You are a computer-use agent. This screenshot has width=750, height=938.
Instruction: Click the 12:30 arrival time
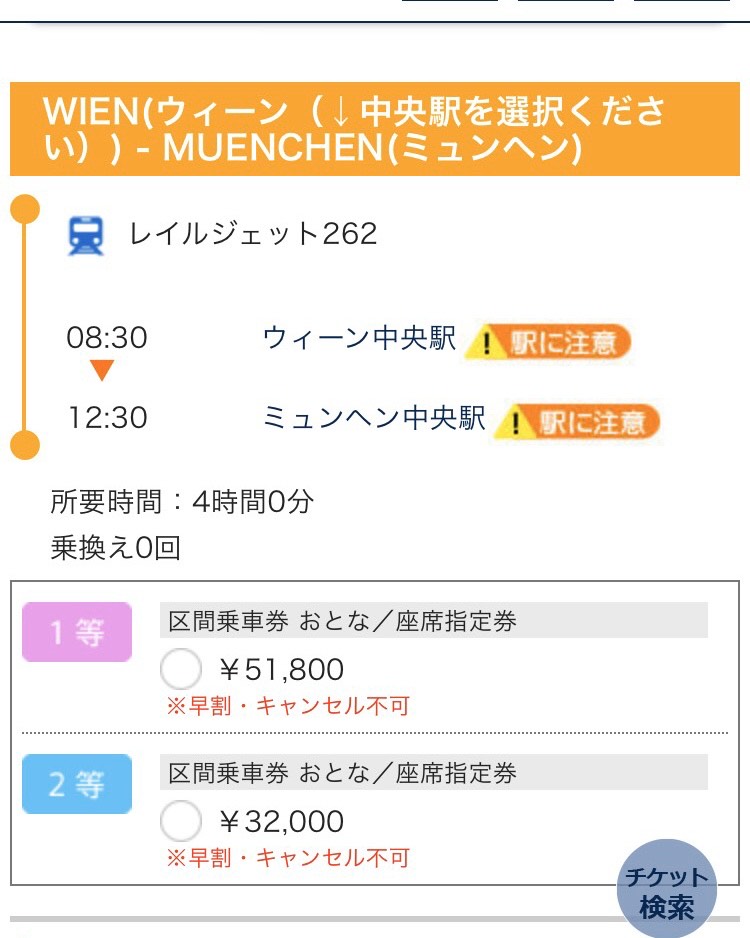(x=107, y=417)
